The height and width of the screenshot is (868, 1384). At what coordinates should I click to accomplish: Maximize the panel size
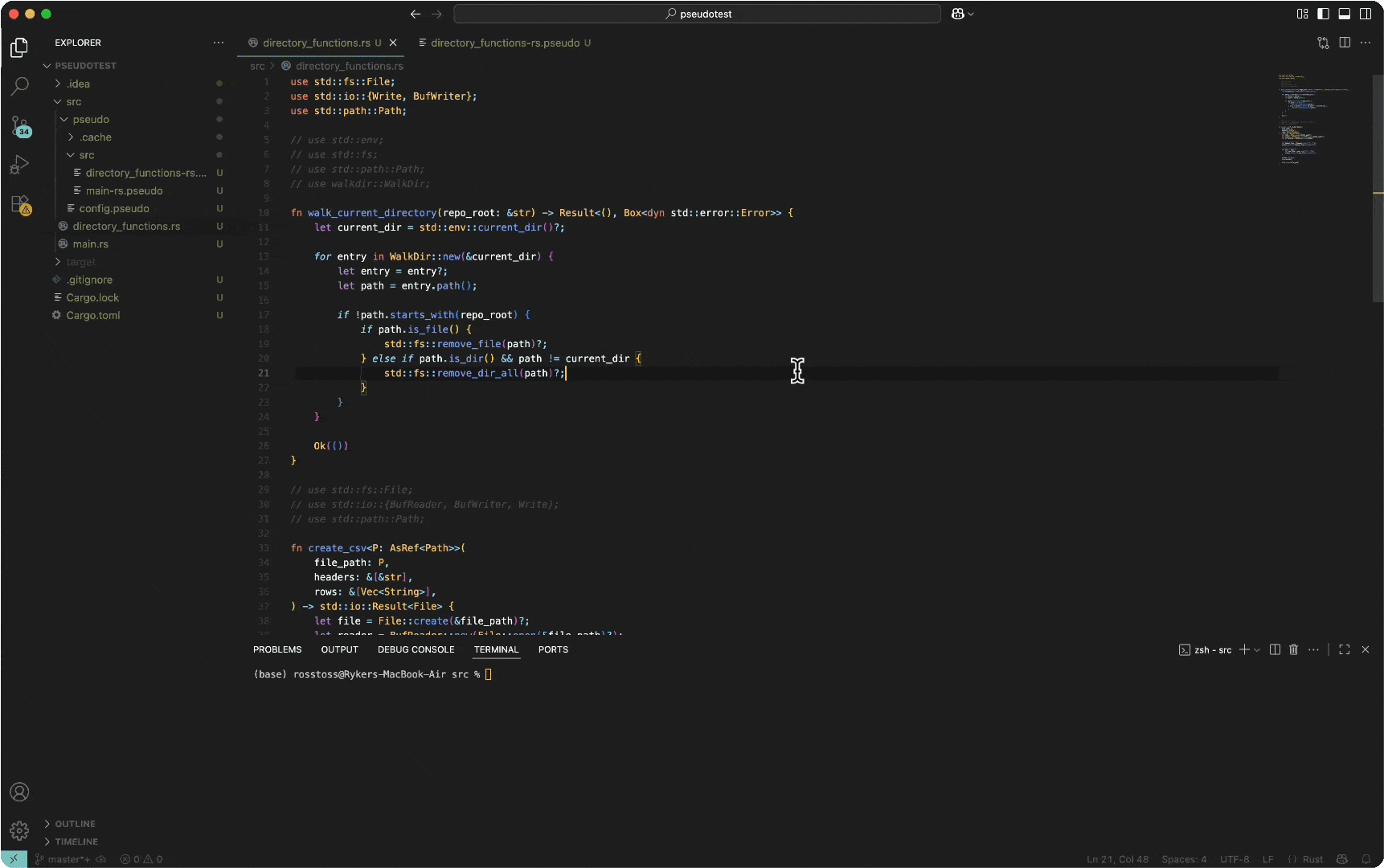(x=1345, y=649)
